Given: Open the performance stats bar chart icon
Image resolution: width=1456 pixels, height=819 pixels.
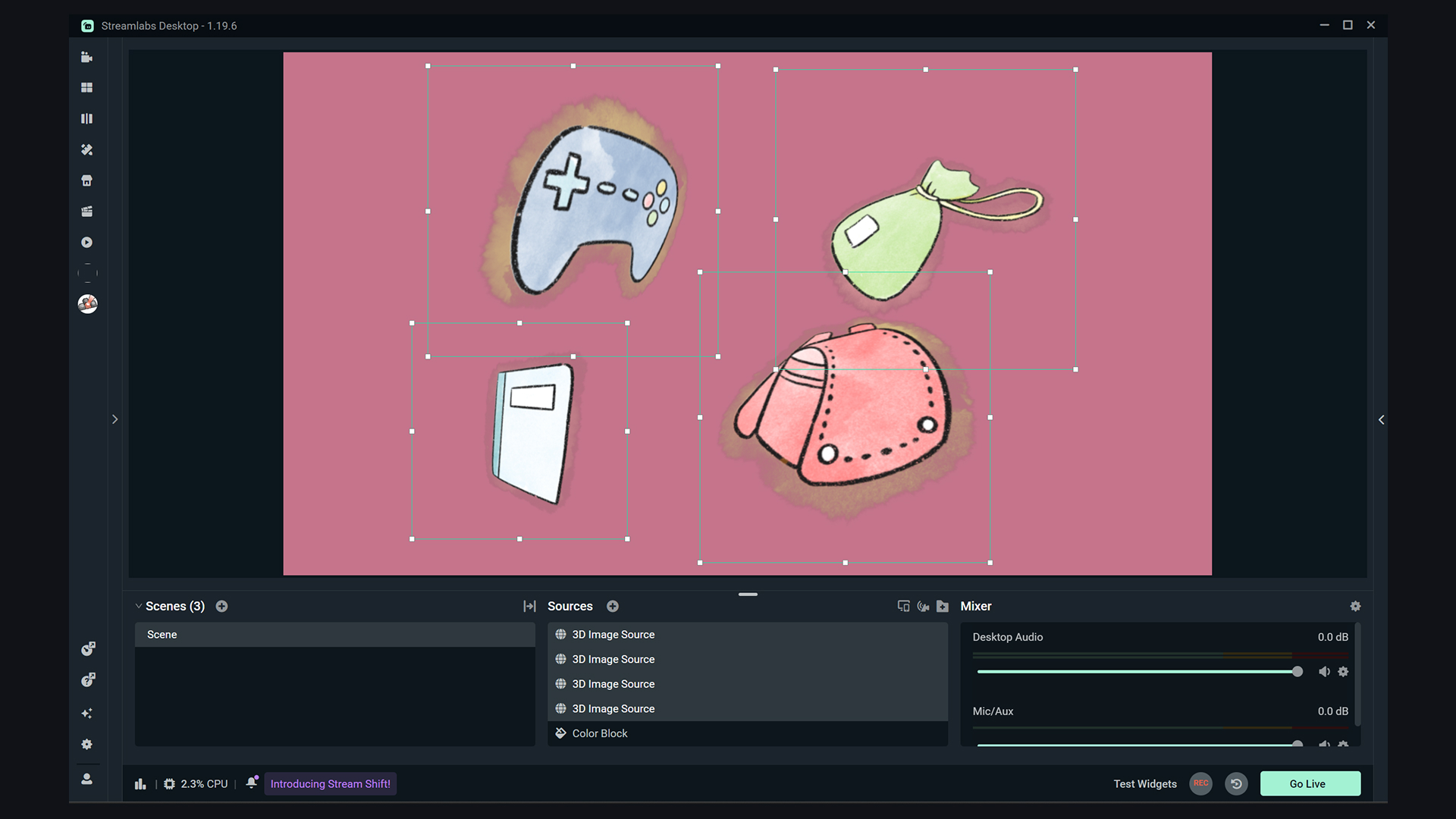Looking at the screenshot, I should (x=140, y=784).
